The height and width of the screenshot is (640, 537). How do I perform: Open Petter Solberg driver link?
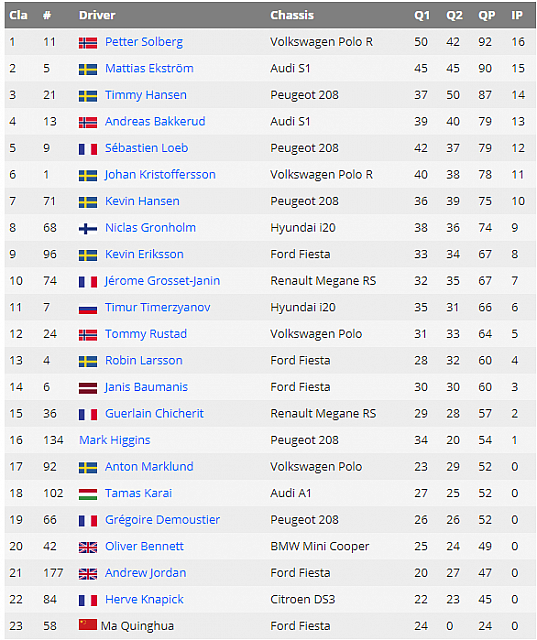(x=144, y=42)
